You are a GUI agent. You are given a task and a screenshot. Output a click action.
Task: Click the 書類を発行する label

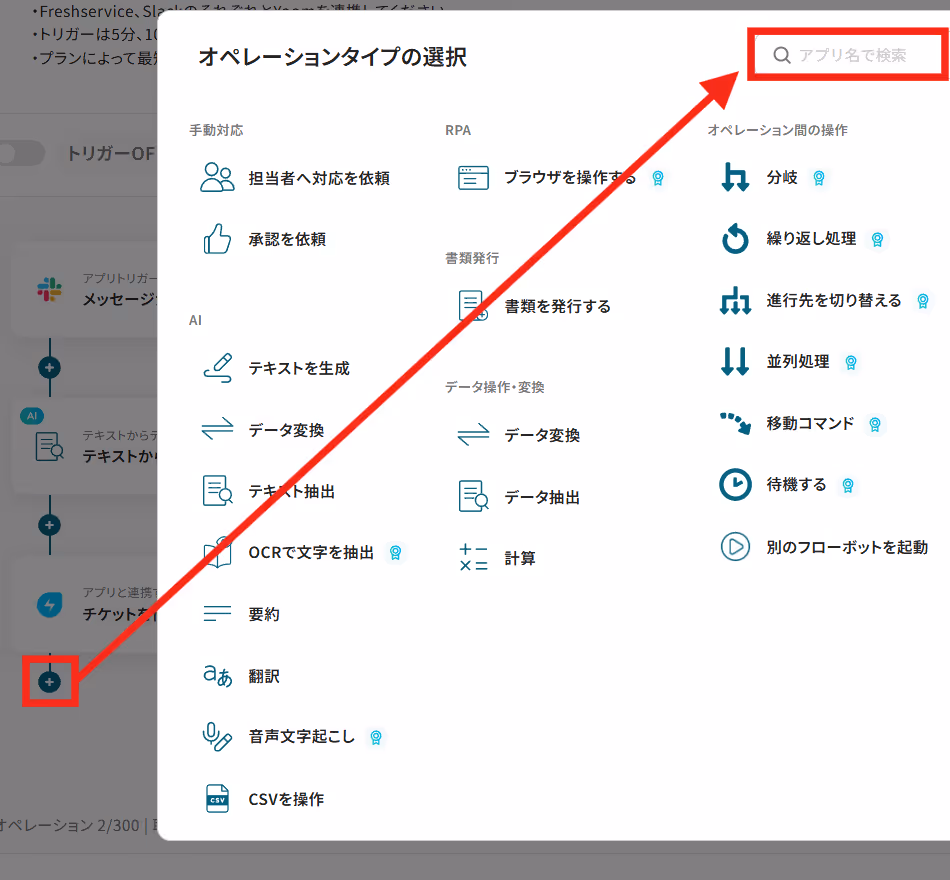pyautogui.click(x=557, y=306)
